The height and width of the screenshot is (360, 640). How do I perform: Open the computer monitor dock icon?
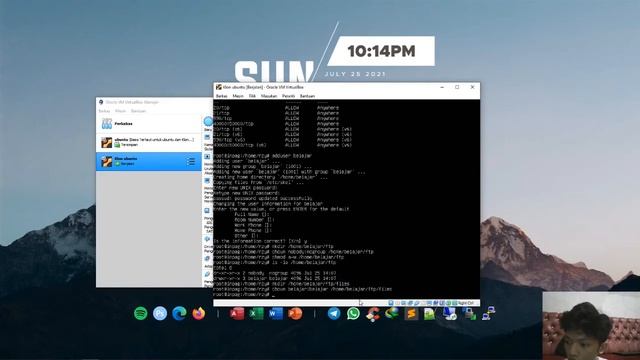(449, 313)
